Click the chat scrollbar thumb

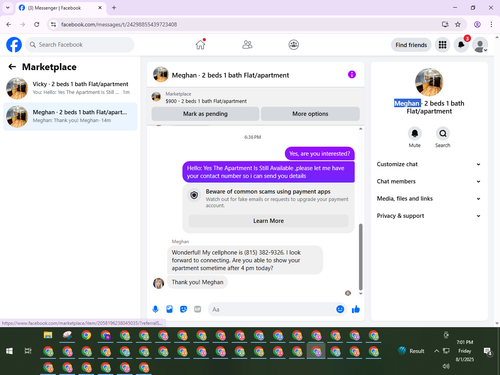tap(360, 257)
